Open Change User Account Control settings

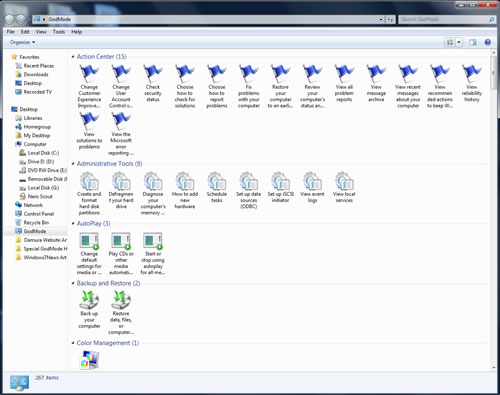pos(121,86)
